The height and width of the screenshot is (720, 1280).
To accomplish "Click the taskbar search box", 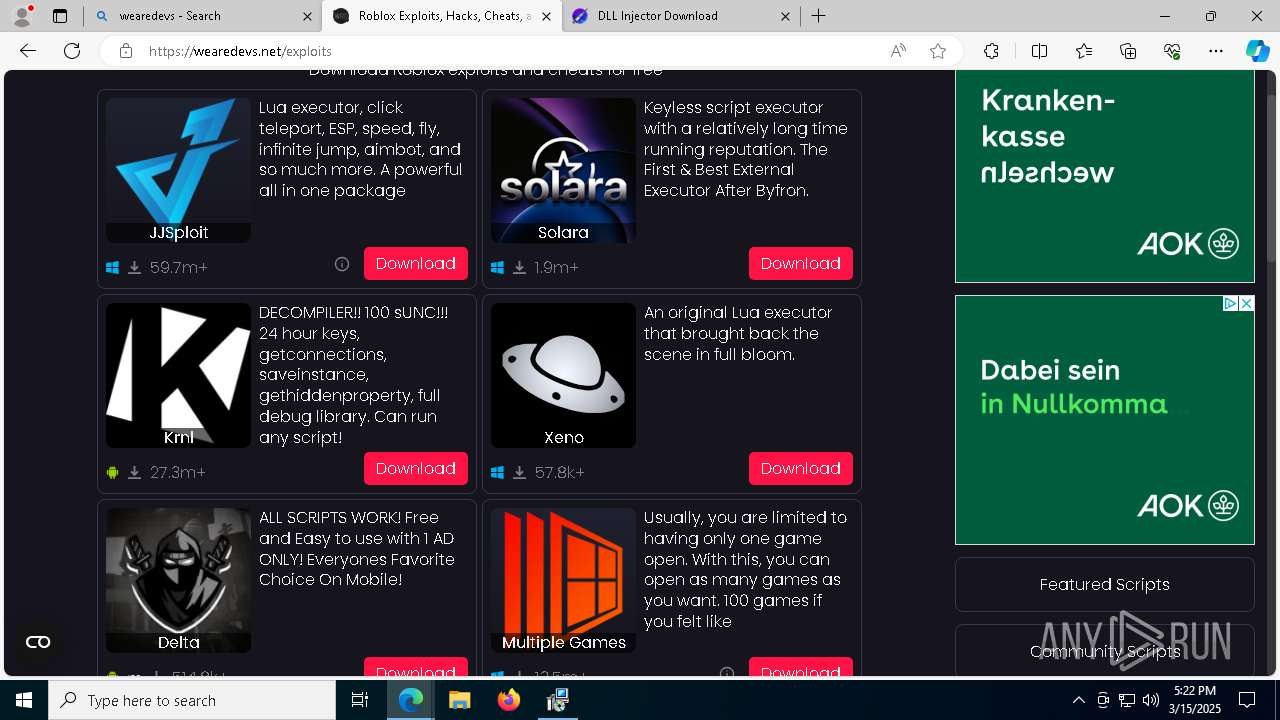I will point(192,700).
